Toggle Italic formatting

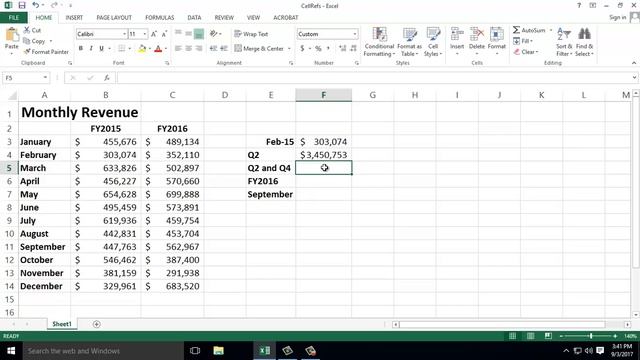pyautogui.click(x=91, y=49)
